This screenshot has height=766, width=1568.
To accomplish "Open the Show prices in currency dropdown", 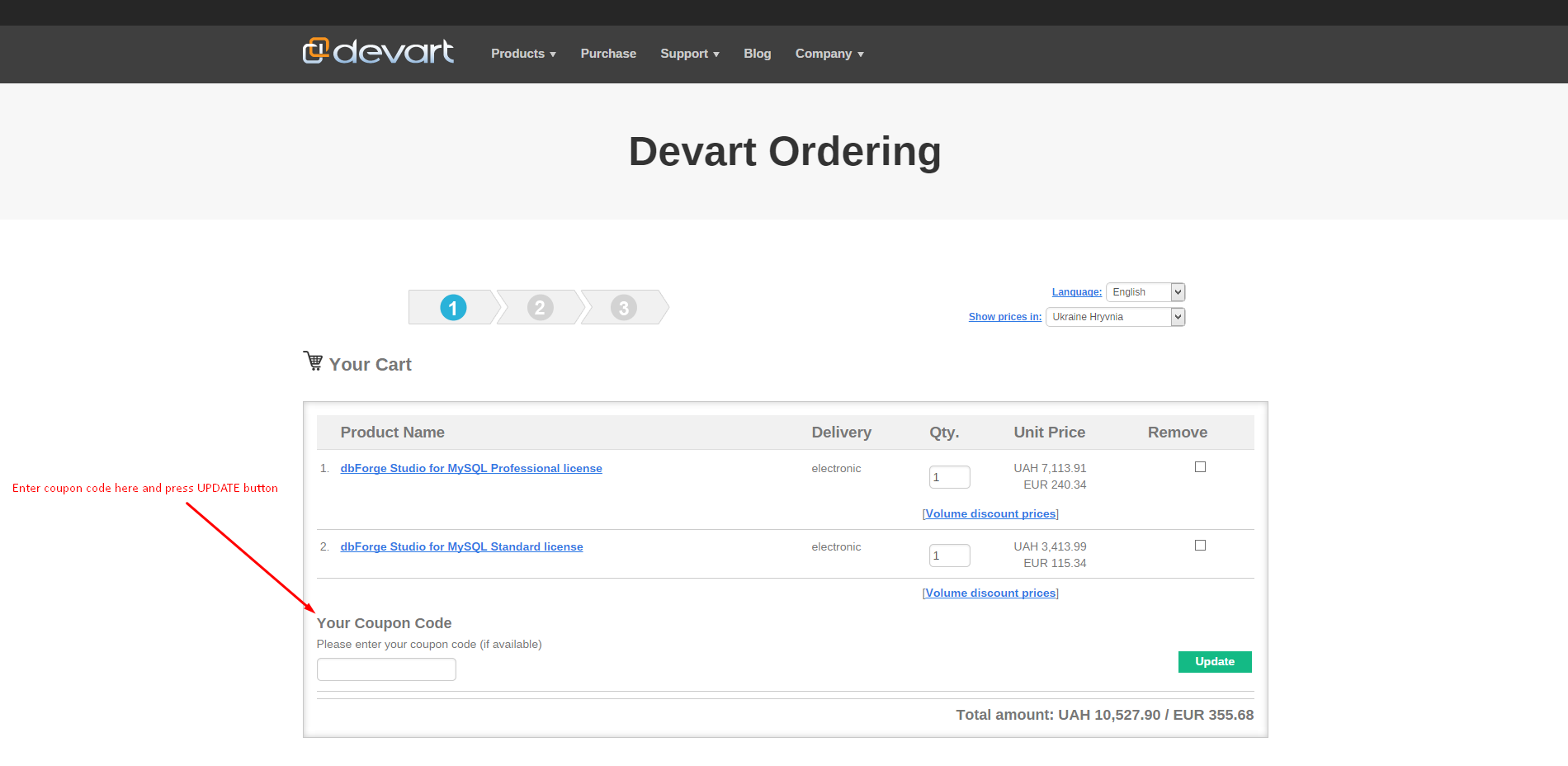I will tap(1114, 317).
